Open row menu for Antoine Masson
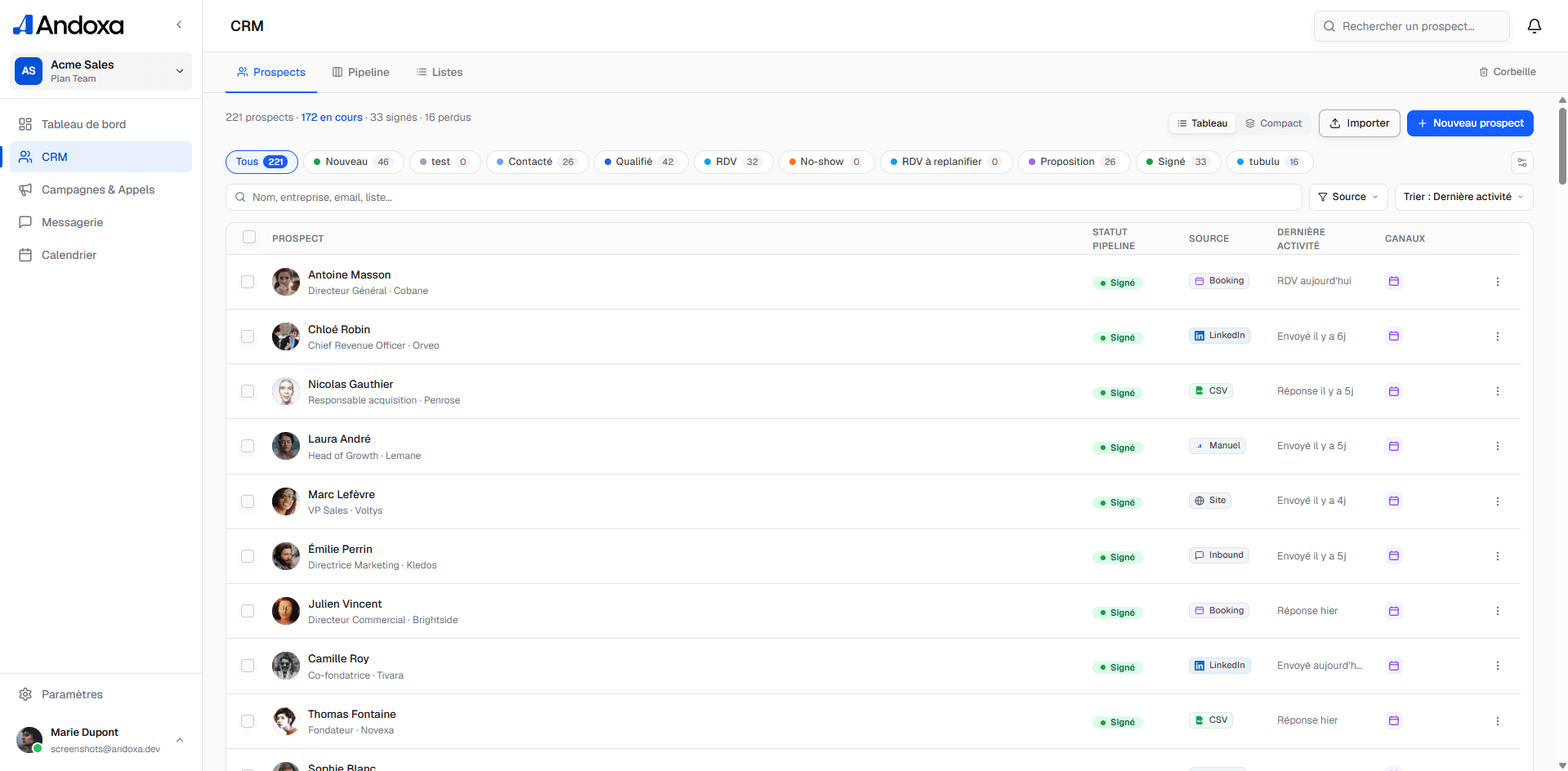The height and width of the screenshot is (771, 1568). click(1498, 282)
